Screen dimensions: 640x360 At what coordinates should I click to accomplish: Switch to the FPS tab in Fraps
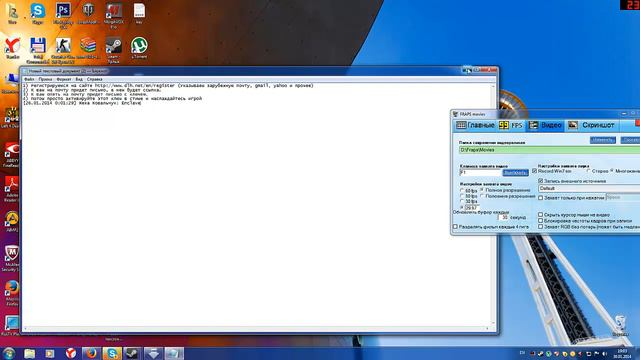click(511, 125)
